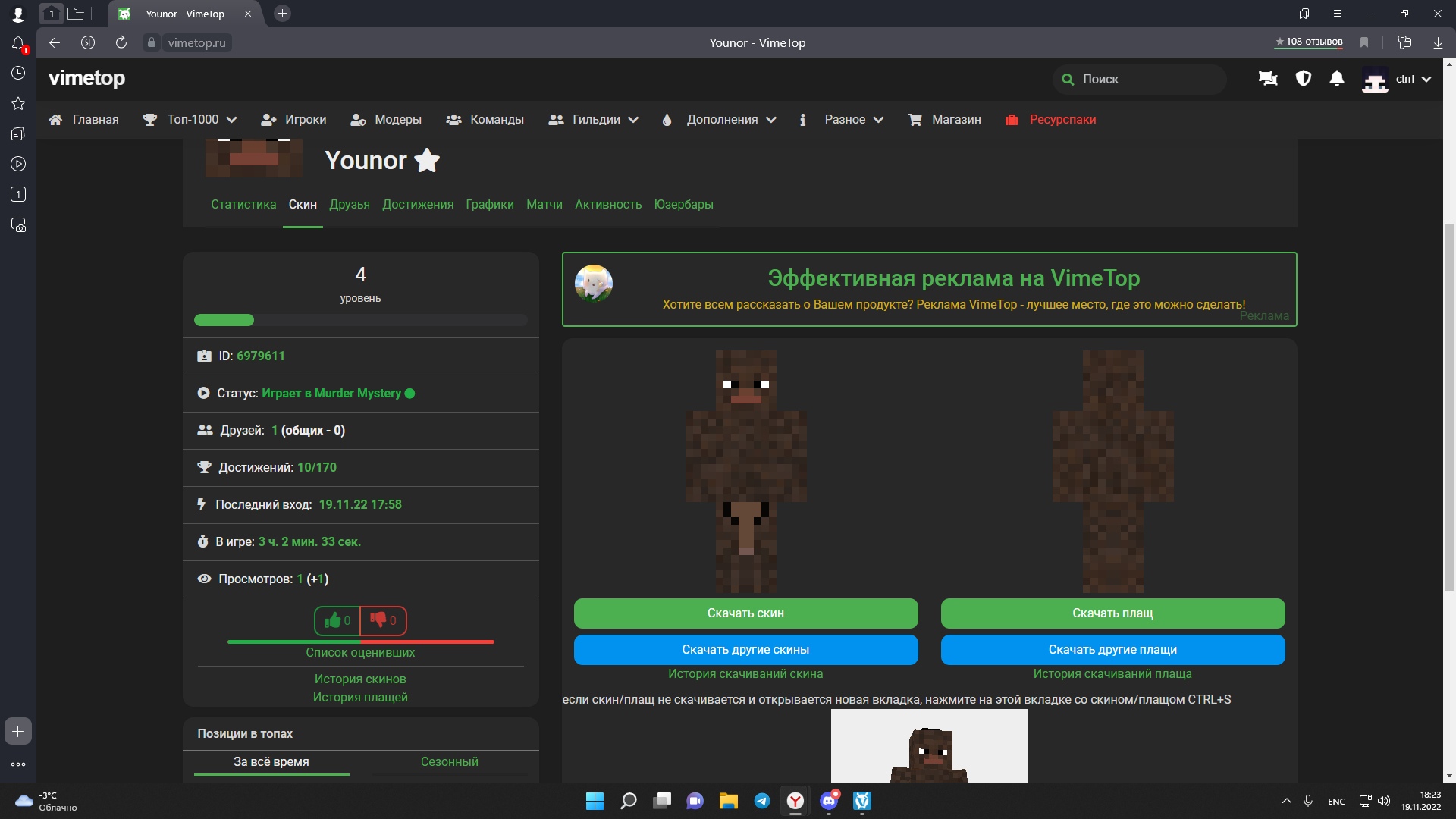
Task: Open the Статистика profile tab
Action: click(x=243, y=205)
